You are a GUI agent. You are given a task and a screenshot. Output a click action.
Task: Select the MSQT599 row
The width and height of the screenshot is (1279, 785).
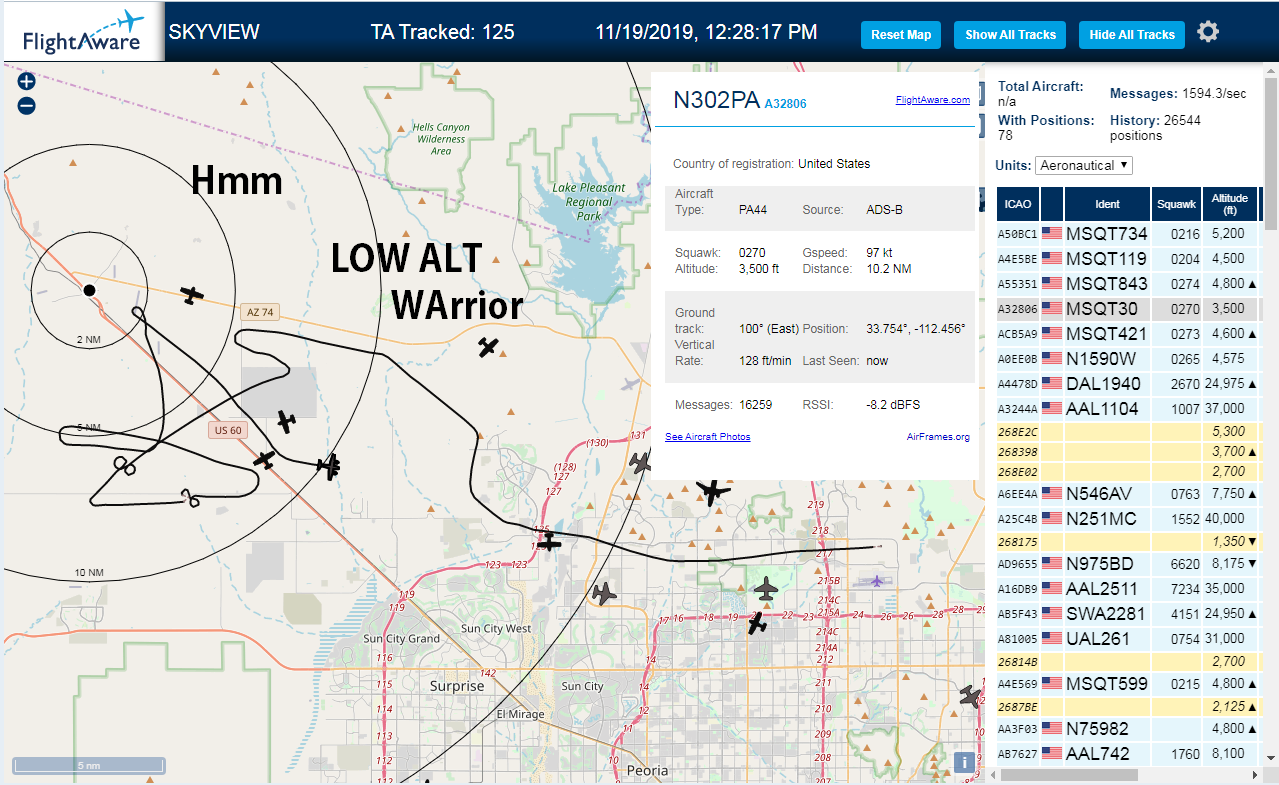pyautogui.click(x=1128, y=684)
